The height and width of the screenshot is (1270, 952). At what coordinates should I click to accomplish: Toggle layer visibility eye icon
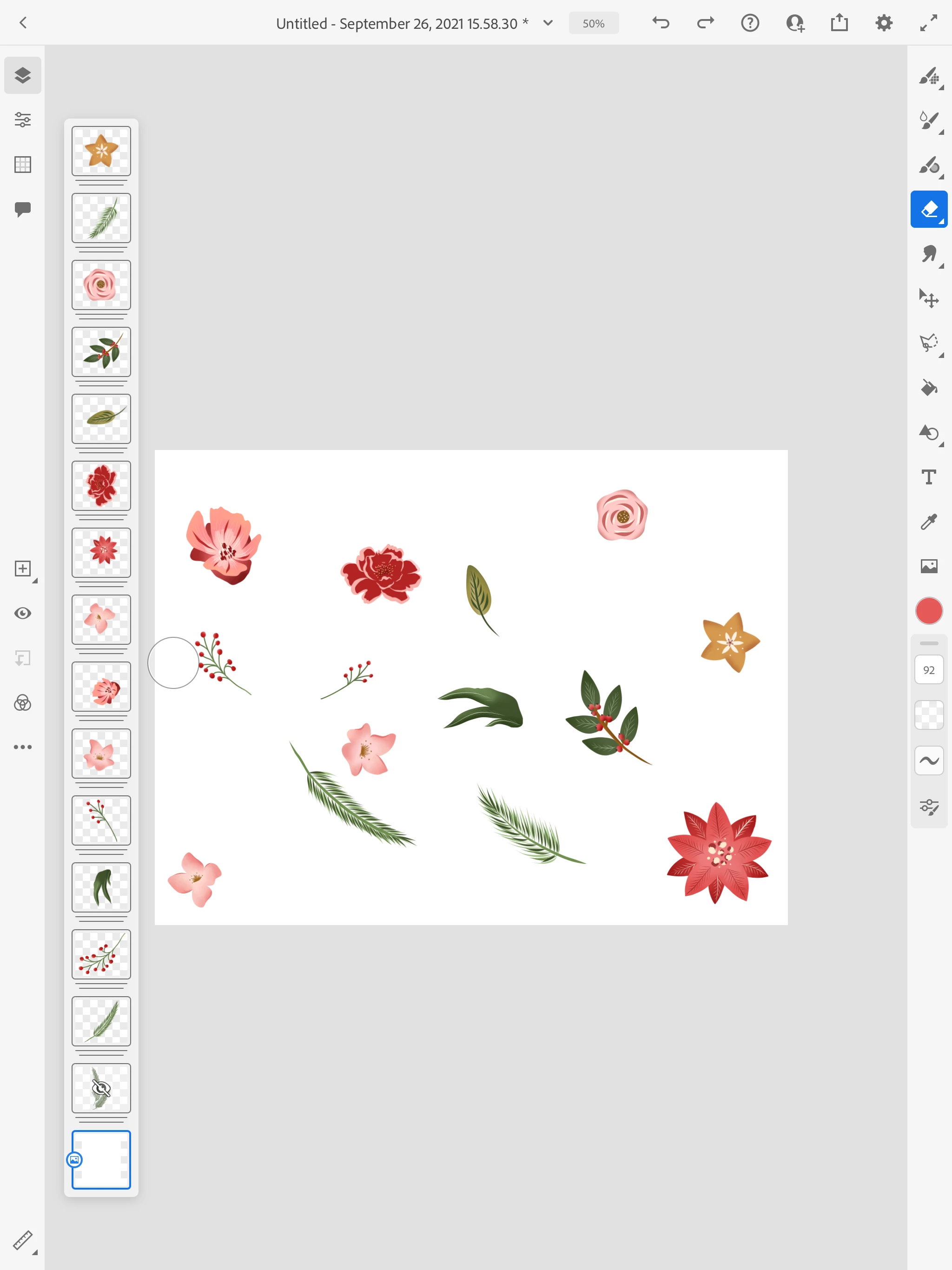tap(23, 613)
